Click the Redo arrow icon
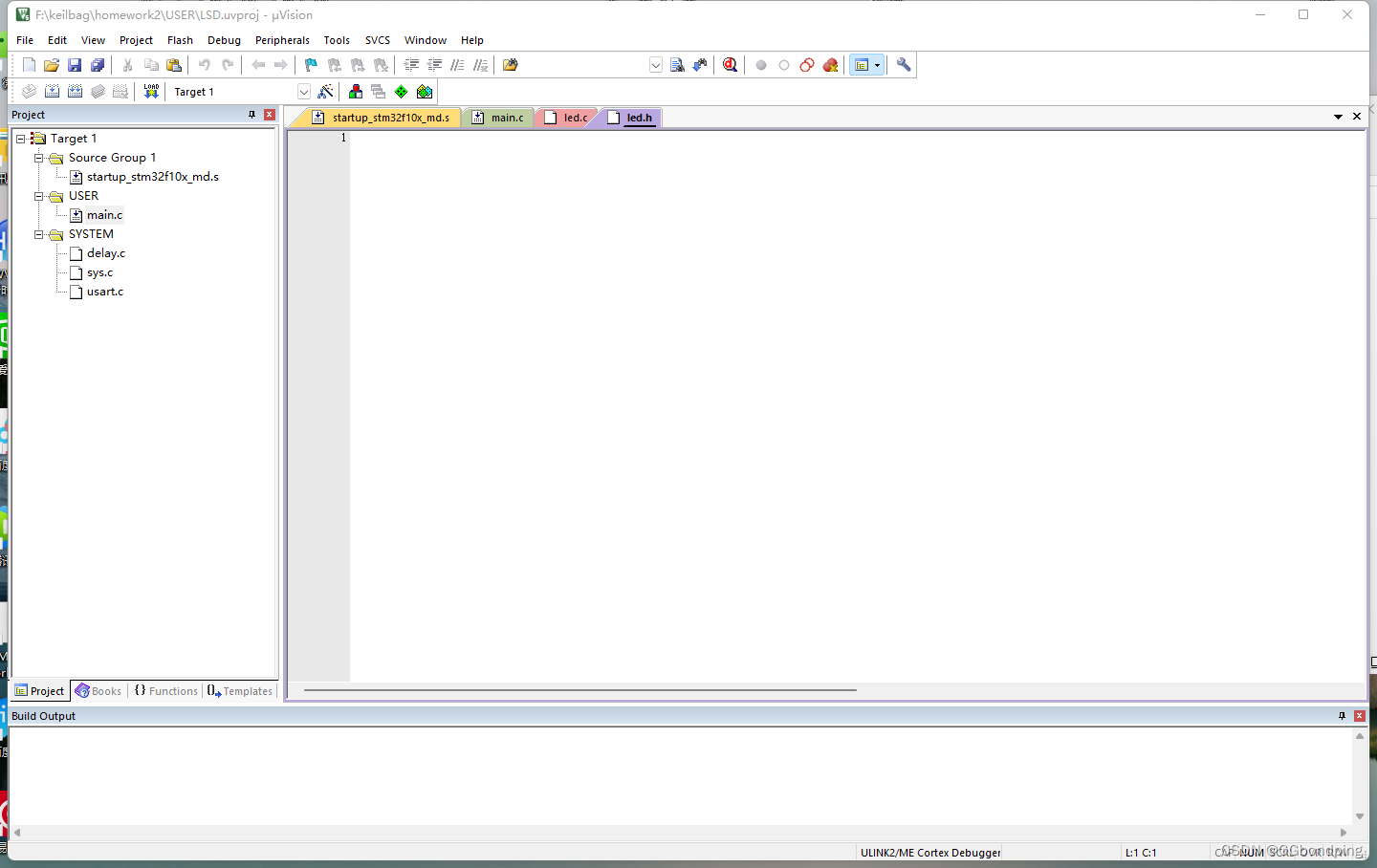Screen dimensions: 1377x868 (228, 65)
